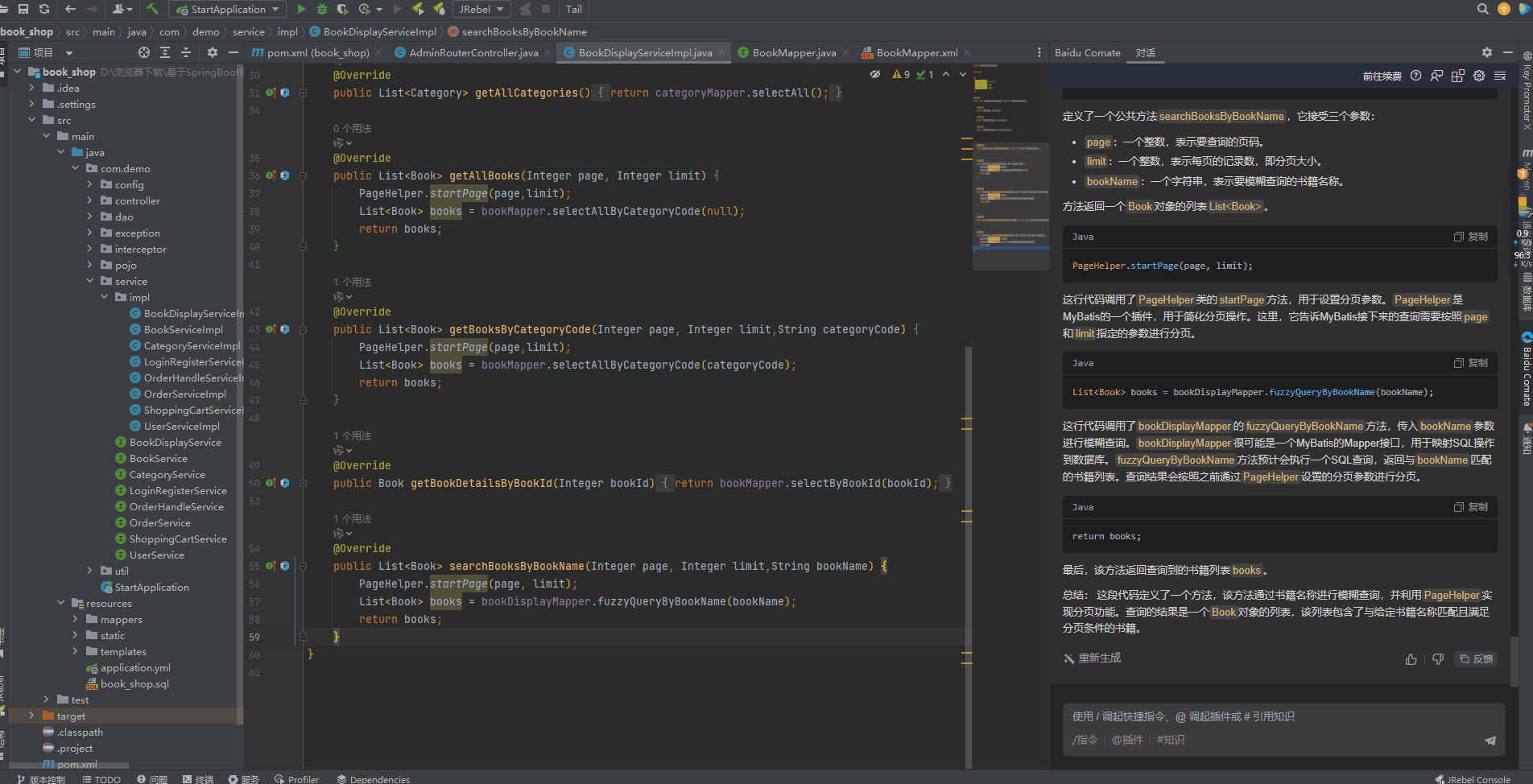Click the Save All disk icon
This screenshot has height=784, width=1533.
[23, 9]
